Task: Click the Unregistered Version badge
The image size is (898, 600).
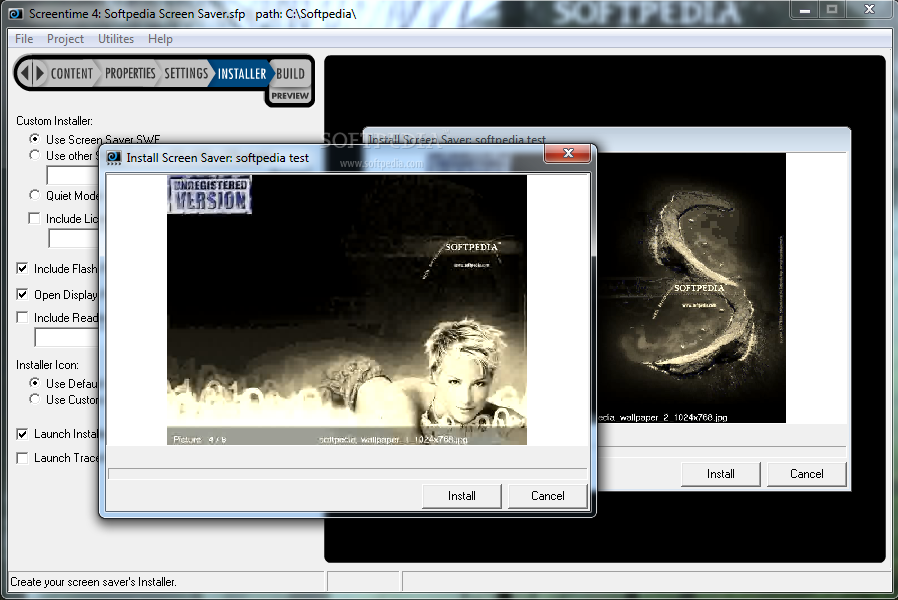Action: coord(210,195)
